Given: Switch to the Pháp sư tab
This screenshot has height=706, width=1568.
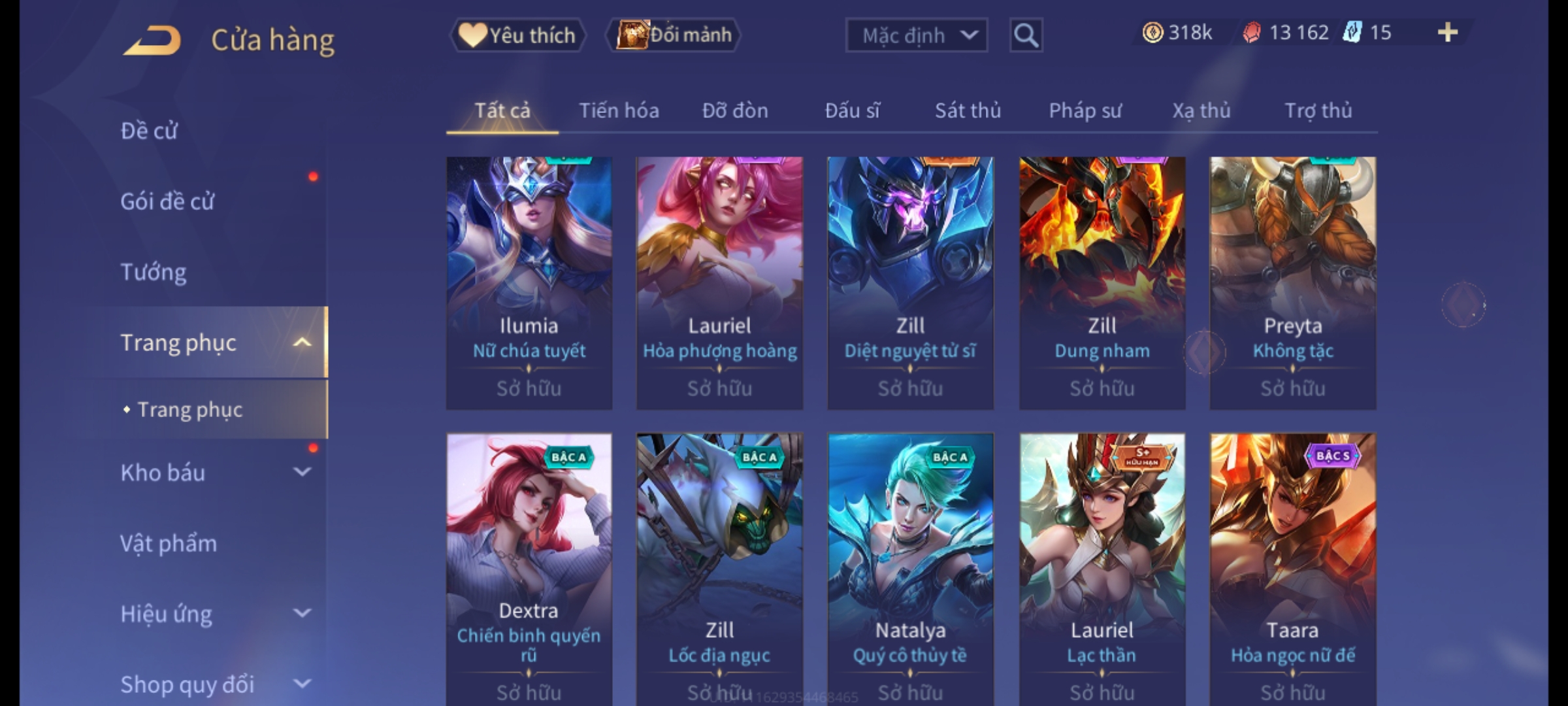Looking at the screenshot, I should tap(1085, 110).
